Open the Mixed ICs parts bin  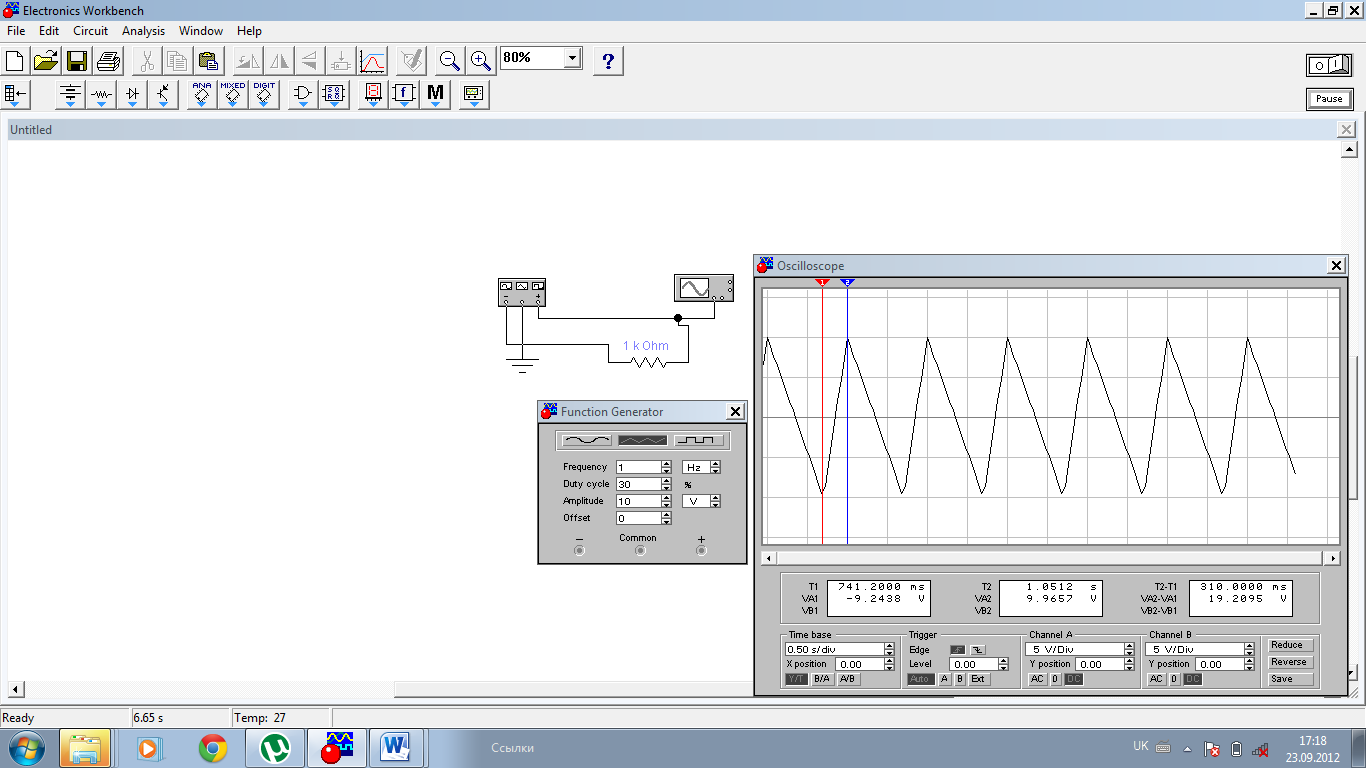click(233, 96)
